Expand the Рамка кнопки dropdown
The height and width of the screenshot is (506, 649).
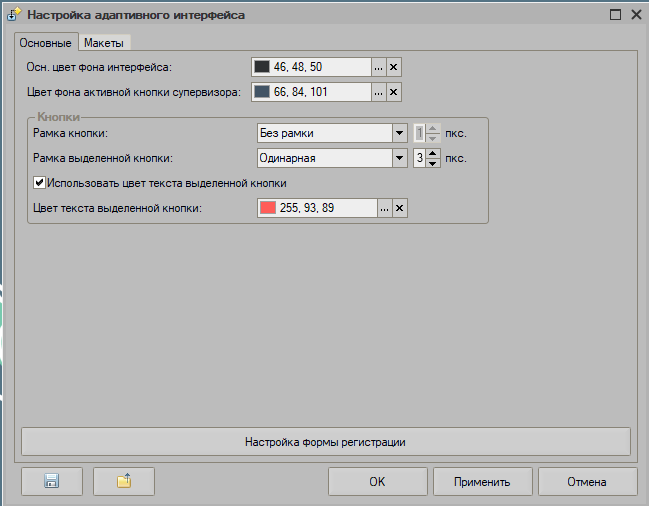point(399,133)
